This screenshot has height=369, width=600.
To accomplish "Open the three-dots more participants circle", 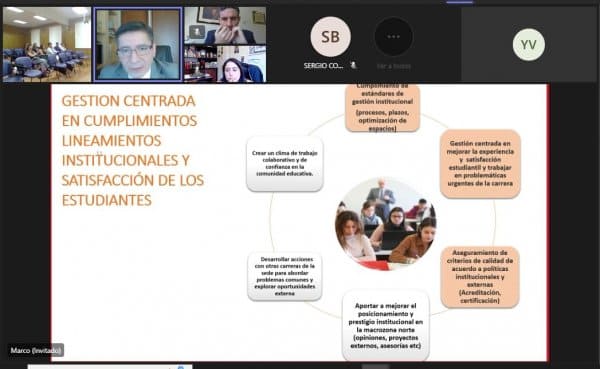I will 393,37.
